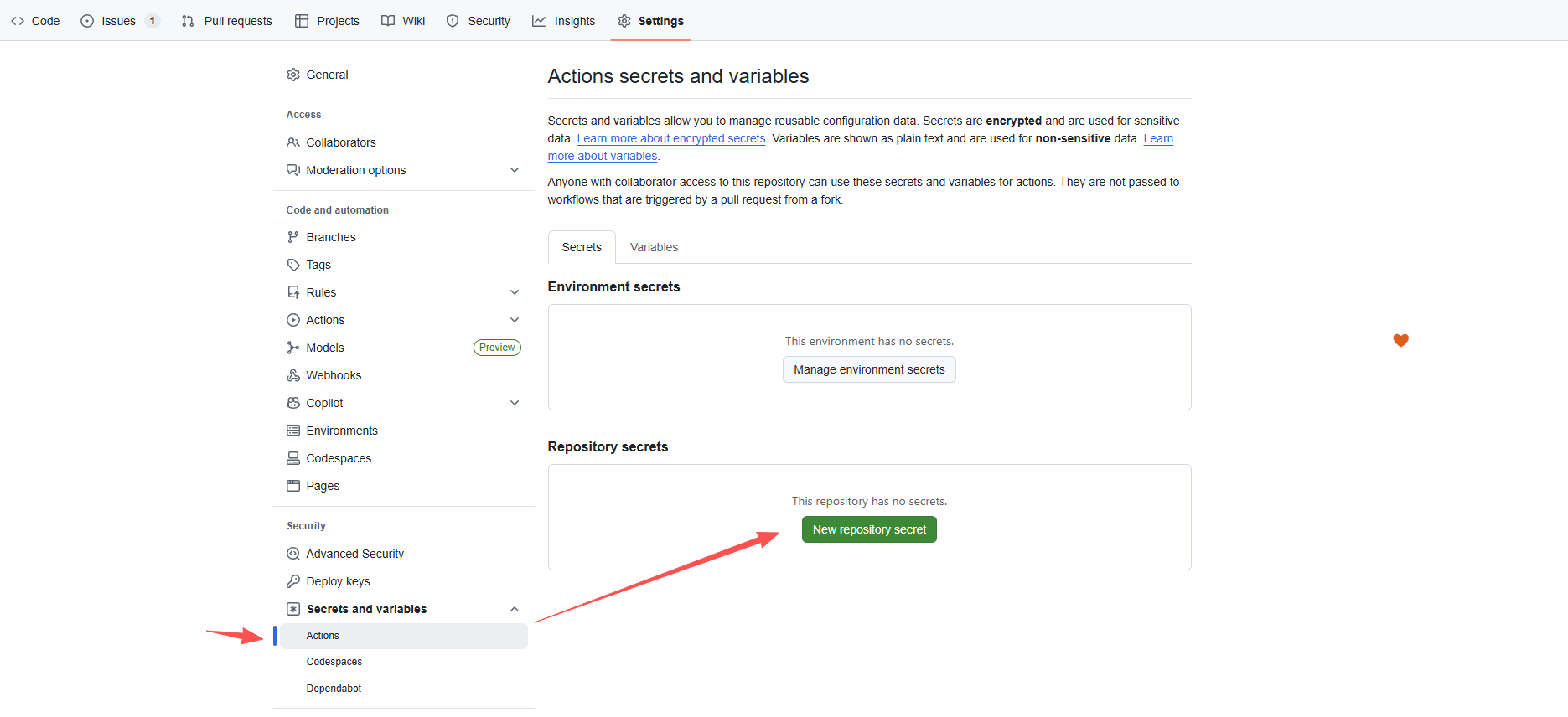Open the Projects tab
Screen dimensions: 1568x717
pyautogui.click(x=327, y=21)
